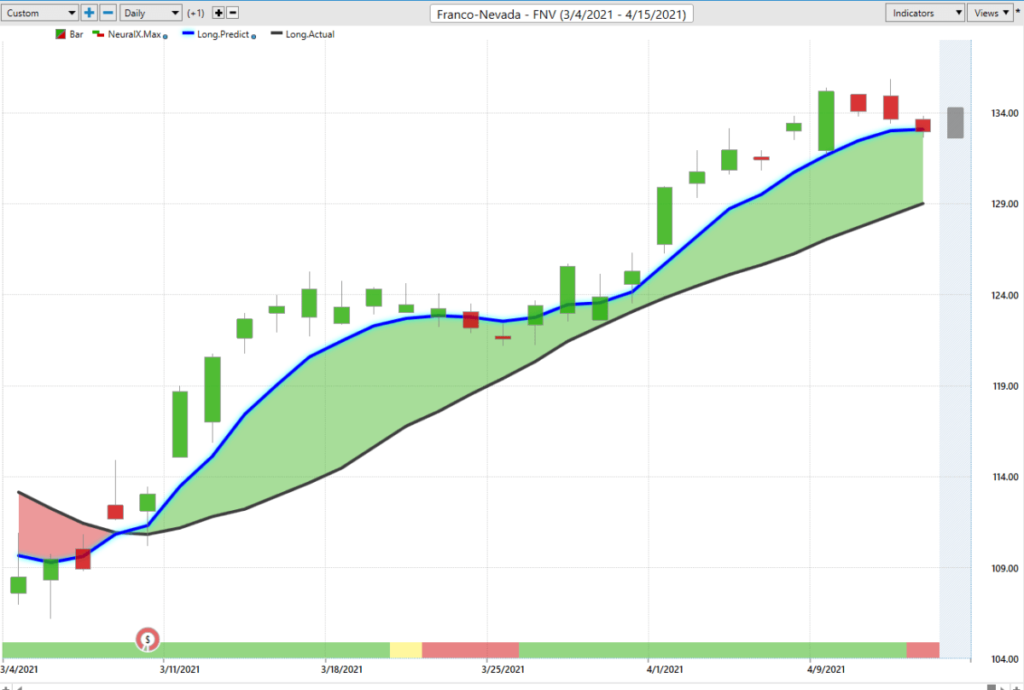Select the NeuralX.Max legend label
The height and width of the screenshot is (690, 1024).
pyautogui.click(x=134, y=35)
